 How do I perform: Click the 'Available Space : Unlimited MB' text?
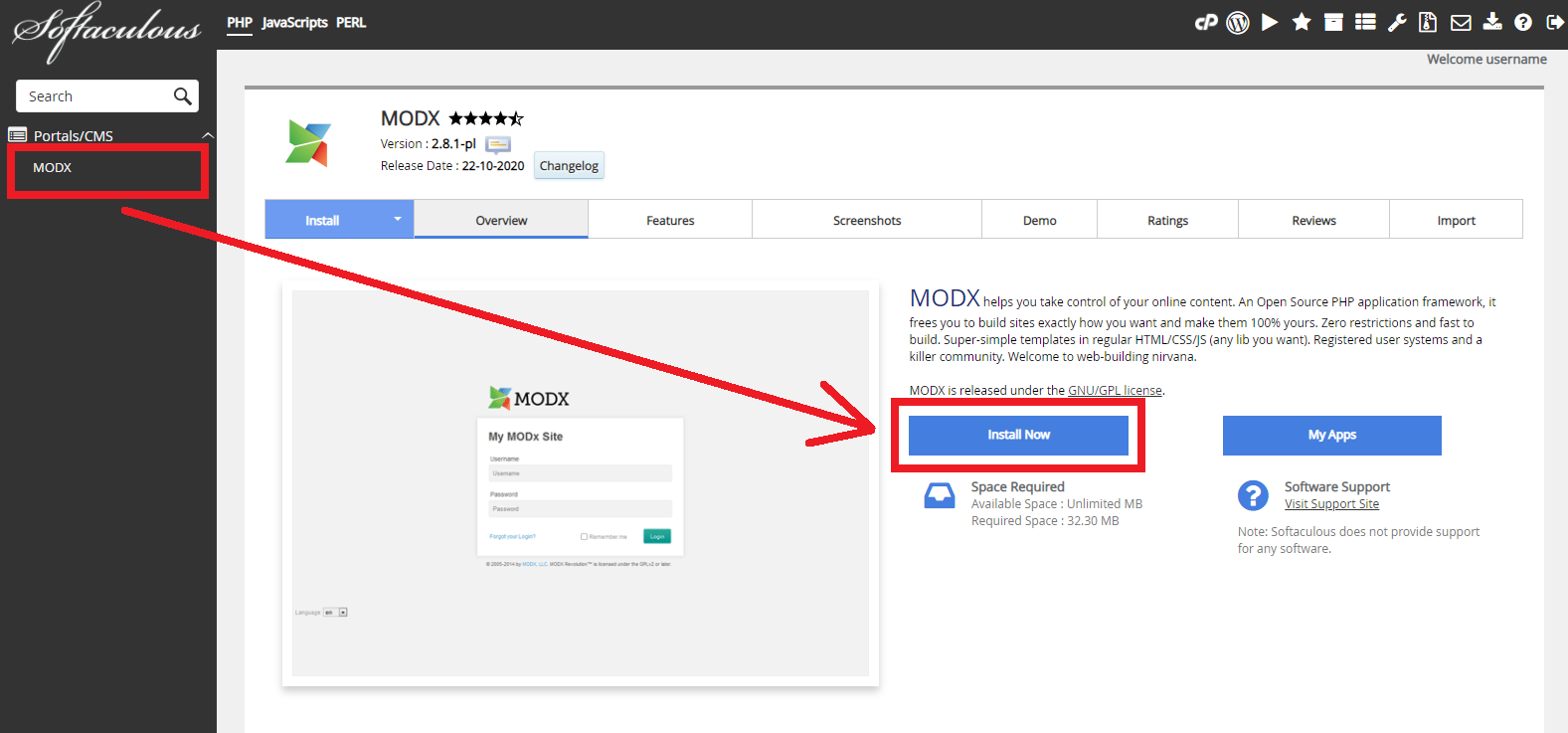(x=1057, y=504)
